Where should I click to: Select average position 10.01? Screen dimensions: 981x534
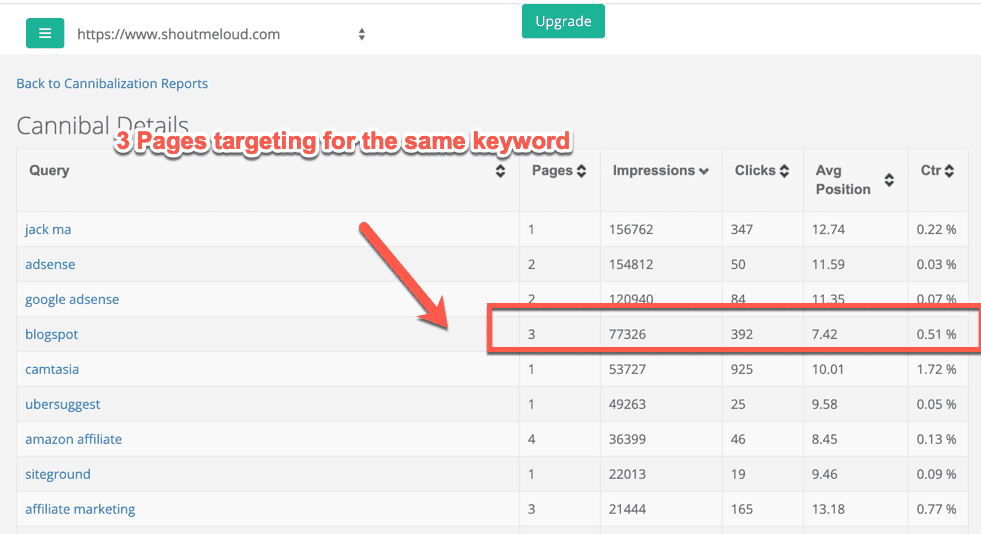pos(828,370)
